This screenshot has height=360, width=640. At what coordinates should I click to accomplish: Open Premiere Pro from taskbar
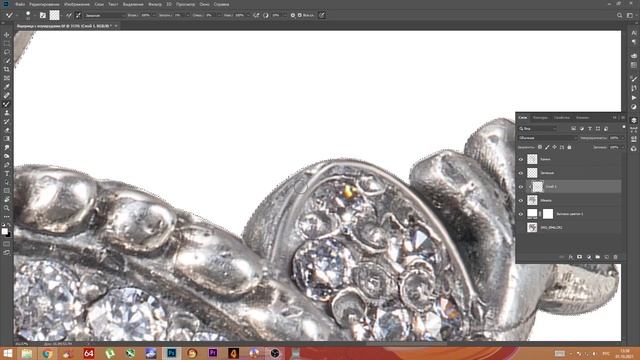pos(213,353)
